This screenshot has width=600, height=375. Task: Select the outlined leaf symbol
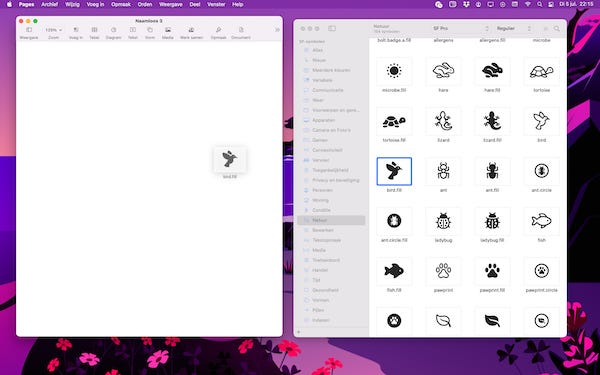pyautogui.click(x=443, y=321)
